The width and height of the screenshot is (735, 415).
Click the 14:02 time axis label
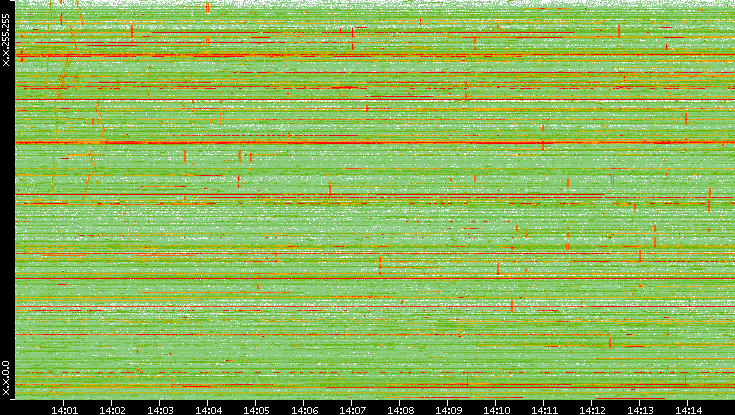click(112, 410)
